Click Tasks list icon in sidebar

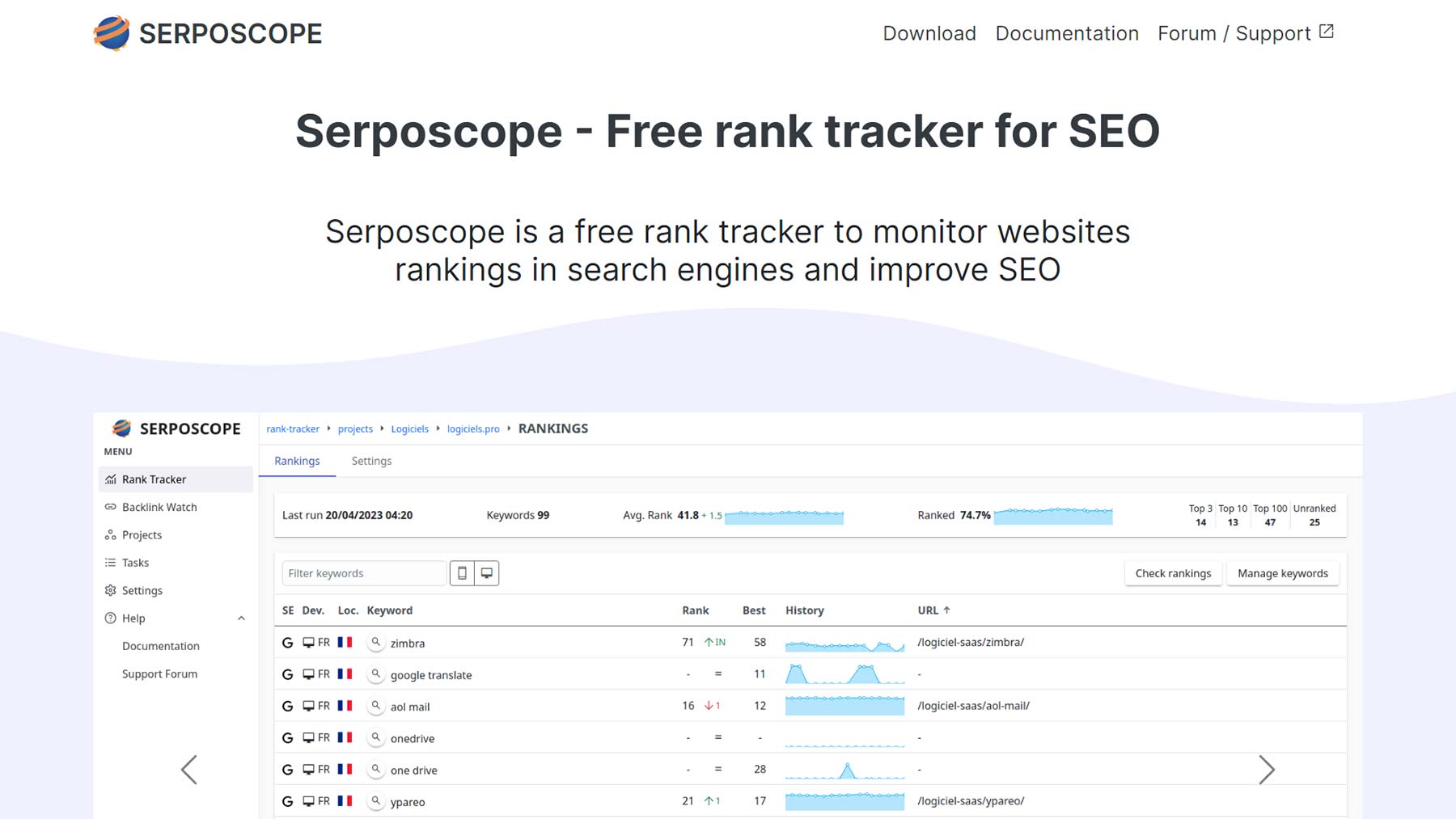[x=111, y=563]
